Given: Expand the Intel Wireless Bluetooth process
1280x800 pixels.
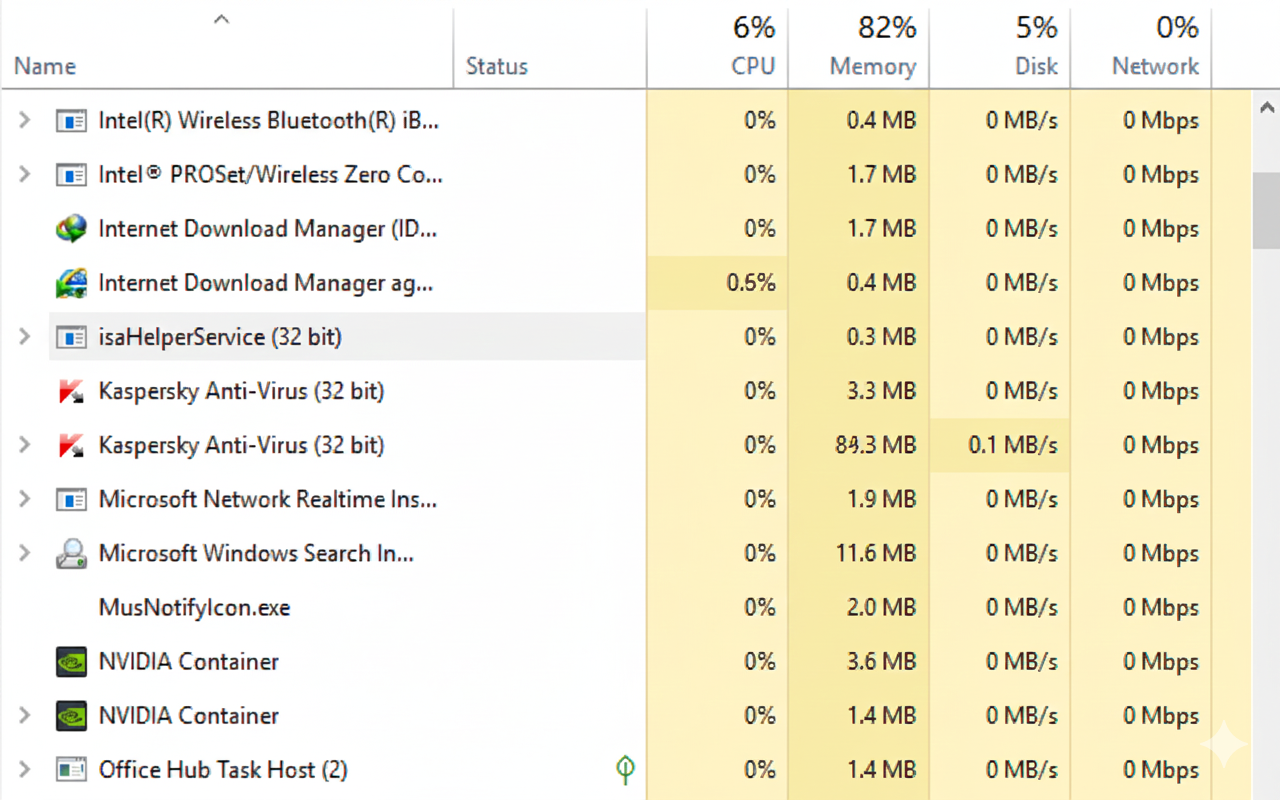Looking at the screenshot, I should click(x=25, y=121).
